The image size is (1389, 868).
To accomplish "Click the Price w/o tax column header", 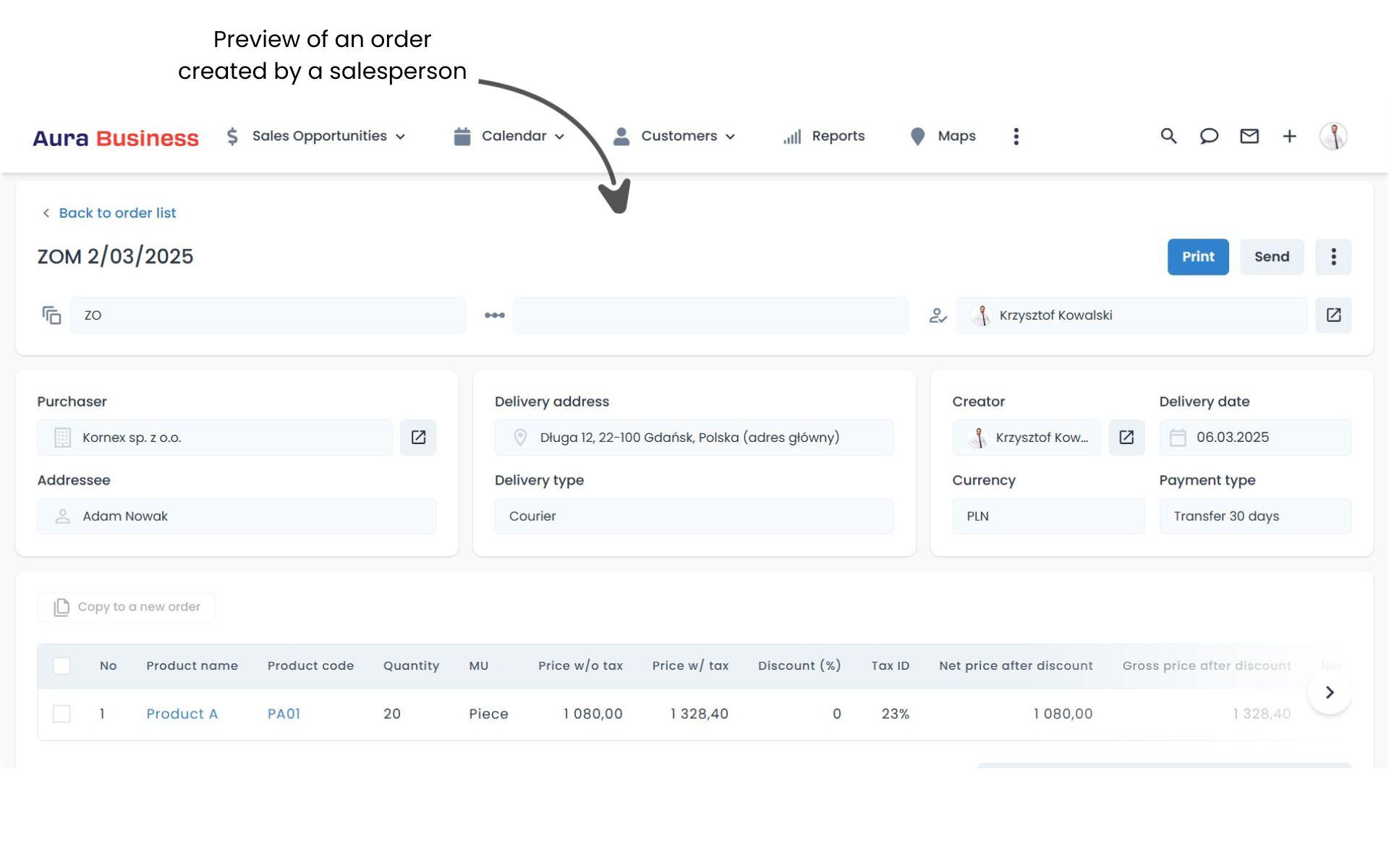I will pos(580,665).
